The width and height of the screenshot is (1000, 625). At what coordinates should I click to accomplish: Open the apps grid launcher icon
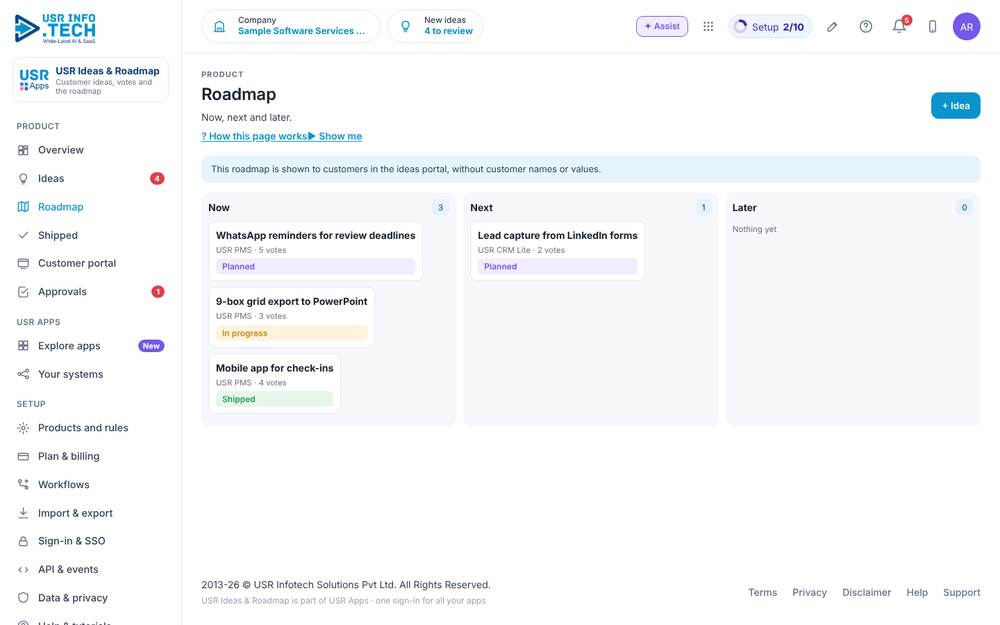pyautogui.click(x=708, y=26)
